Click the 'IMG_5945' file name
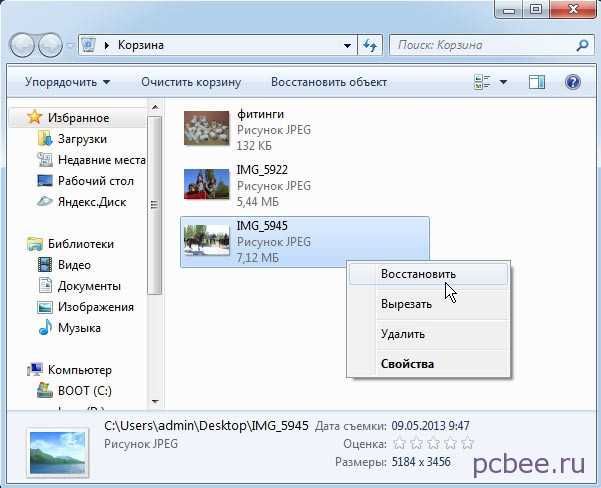This screenshot has width=601, height=488. click(262, 225)
